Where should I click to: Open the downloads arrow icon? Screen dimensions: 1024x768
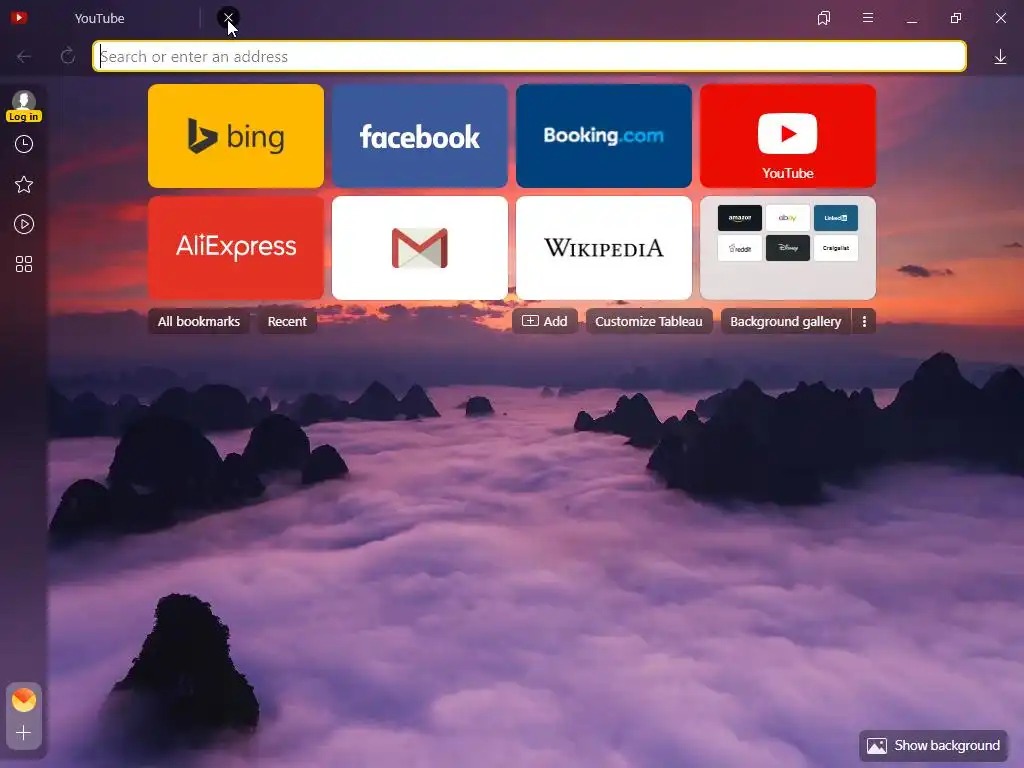tap(1000, 57)
